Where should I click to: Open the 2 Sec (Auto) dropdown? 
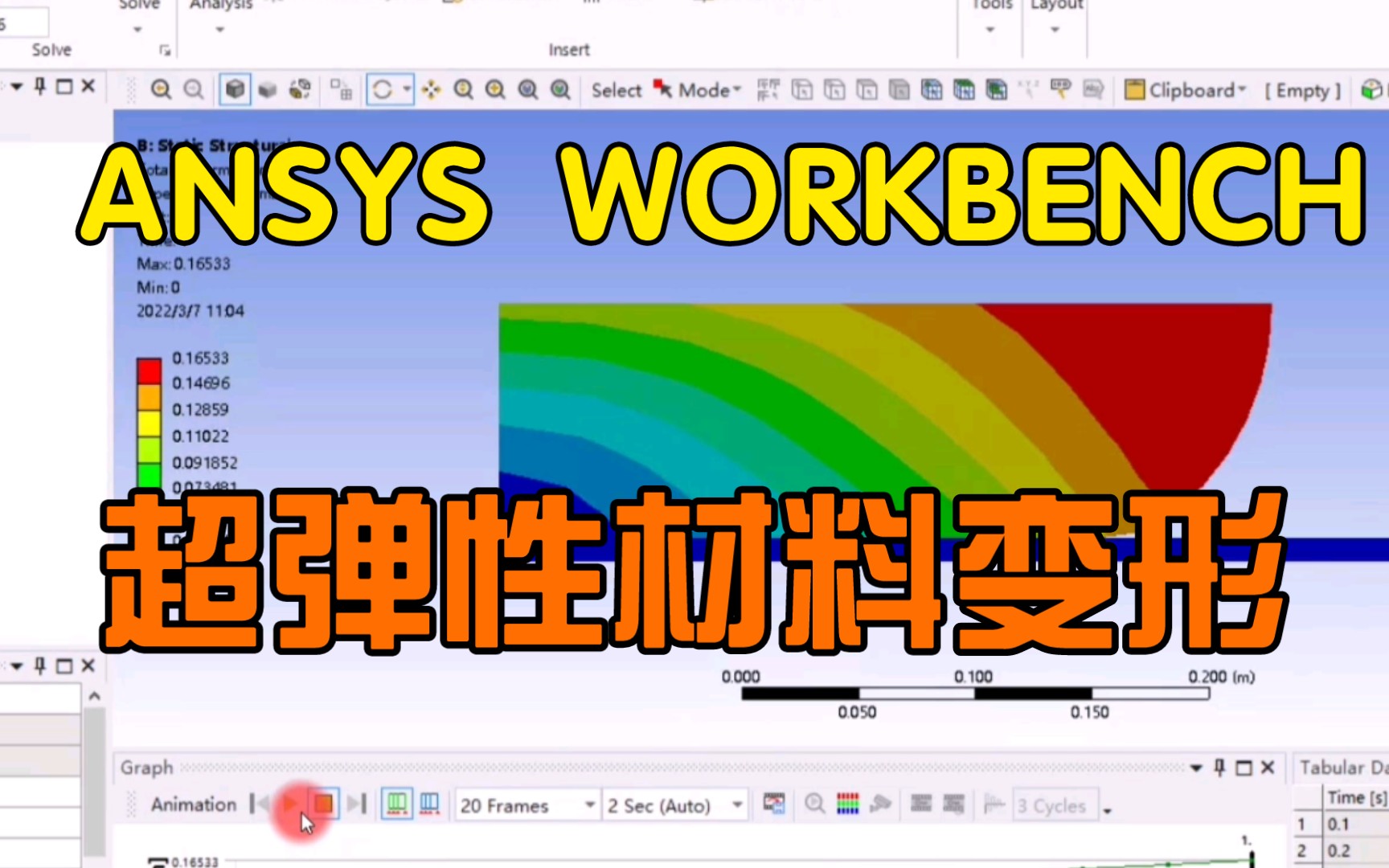pos(736,805)
